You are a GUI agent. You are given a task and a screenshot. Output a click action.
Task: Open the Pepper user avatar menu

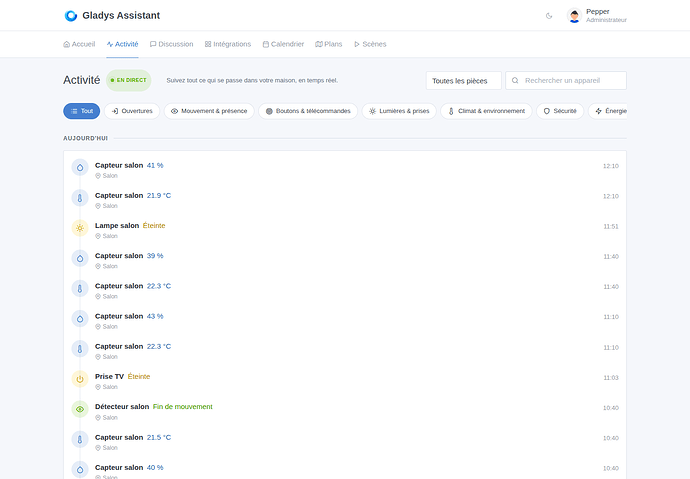pos(574,16)
